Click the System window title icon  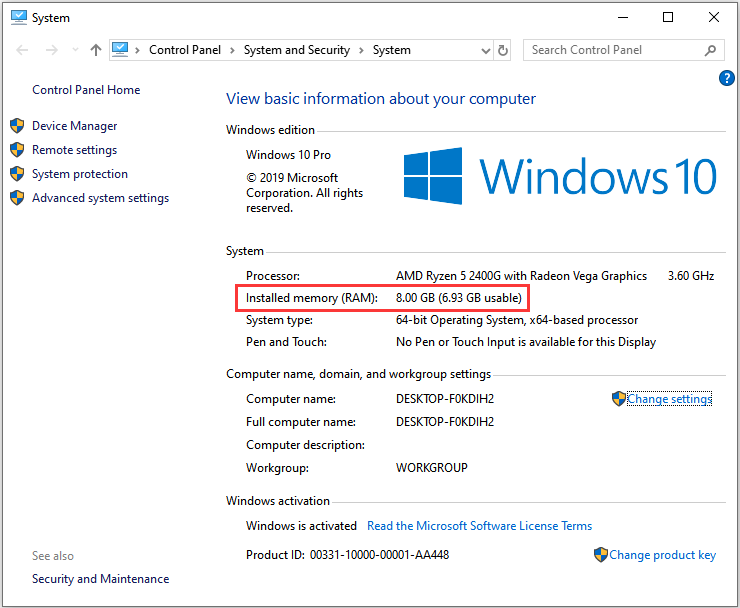tap(19, 17)
